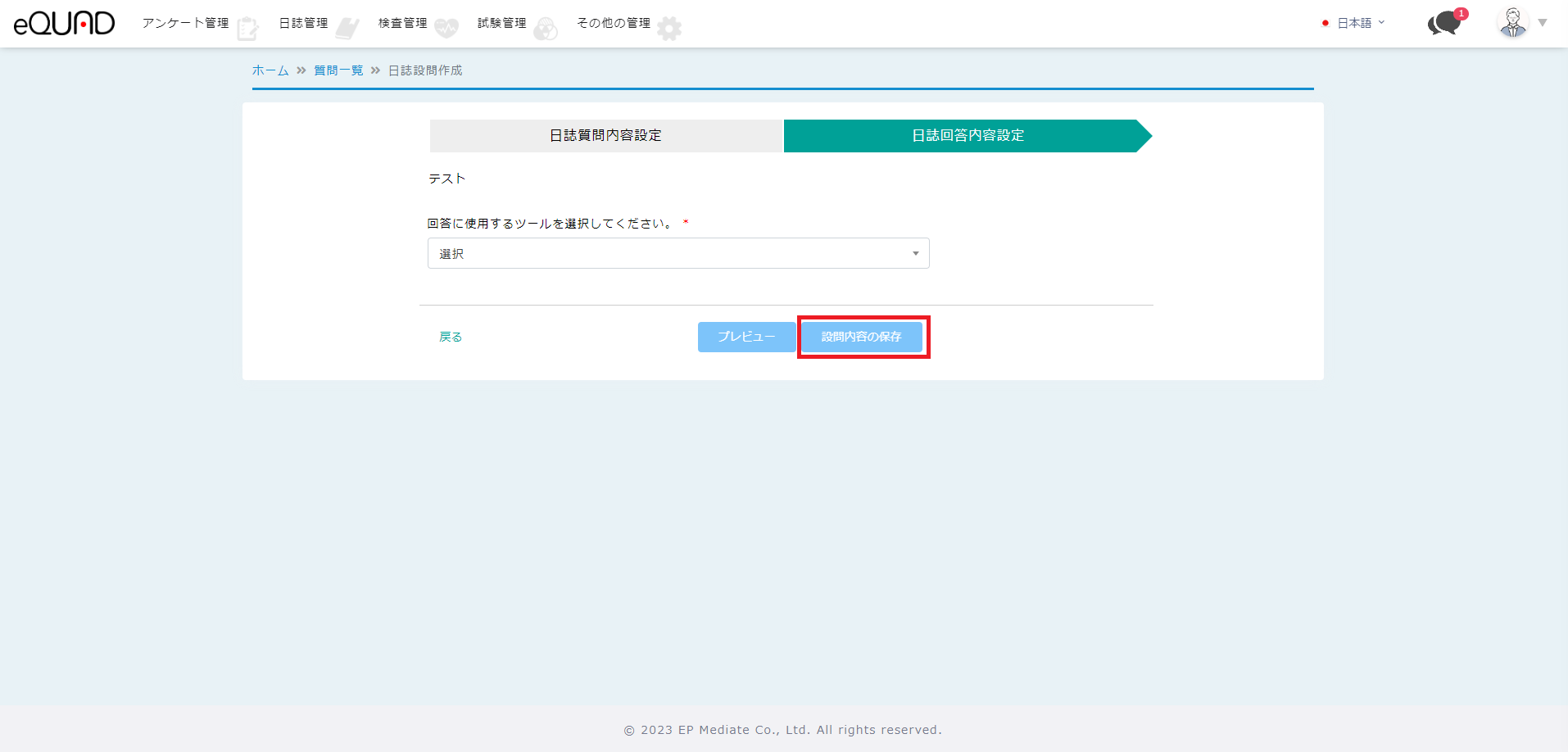1568x752 pixels.
Task: Open the 選択 answer tool dropdown
Action: click(x=678, y=254)
